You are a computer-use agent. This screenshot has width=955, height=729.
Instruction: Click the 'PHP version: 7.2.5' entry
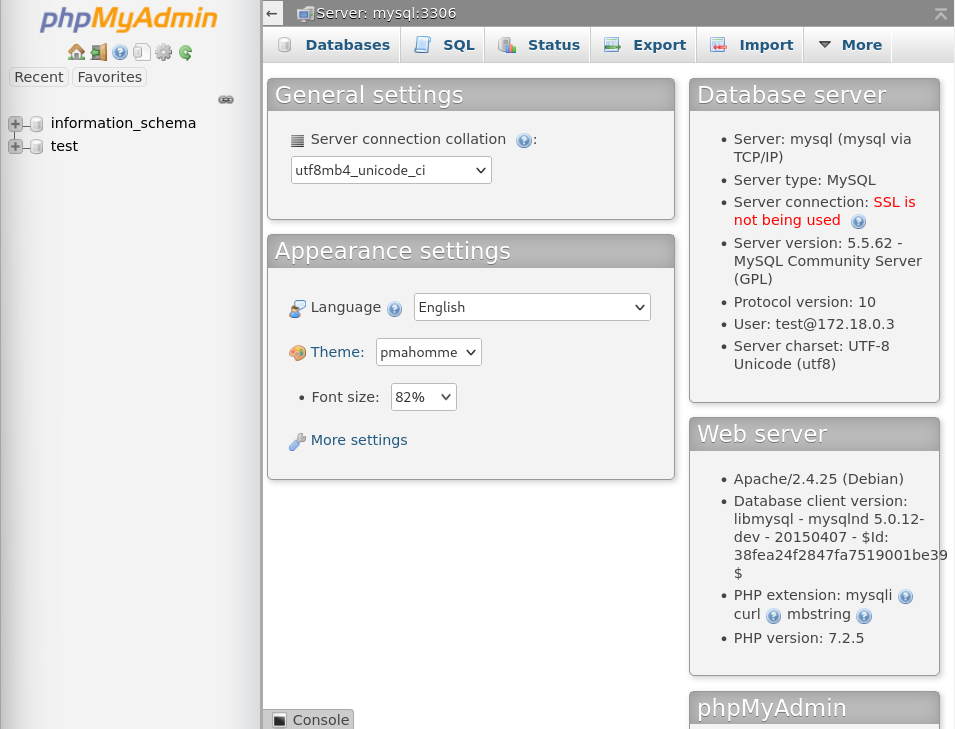pyautogui.click(x=798, y=638)
